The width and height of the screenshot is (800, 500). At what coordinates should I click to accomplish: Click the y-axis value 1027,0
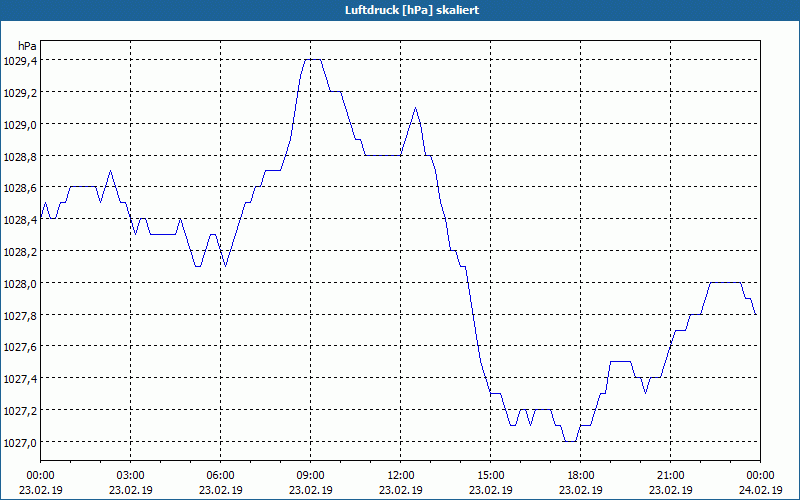point(20,443)
